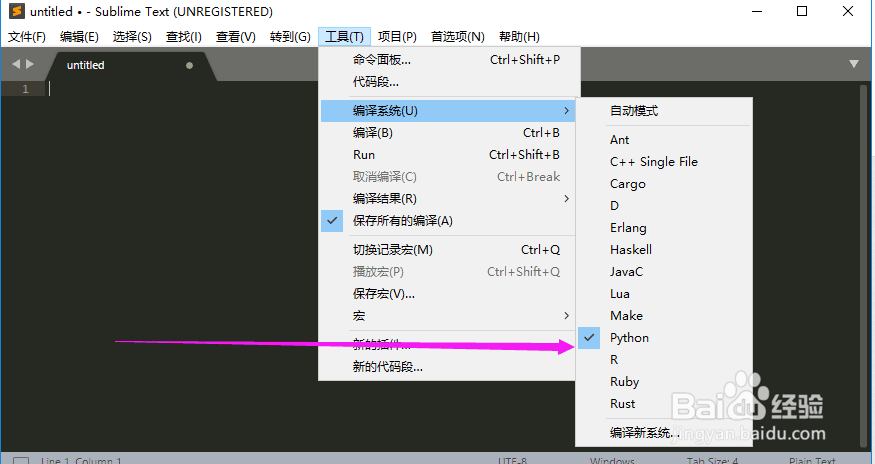Select D build system

click(x=664, y=206)
